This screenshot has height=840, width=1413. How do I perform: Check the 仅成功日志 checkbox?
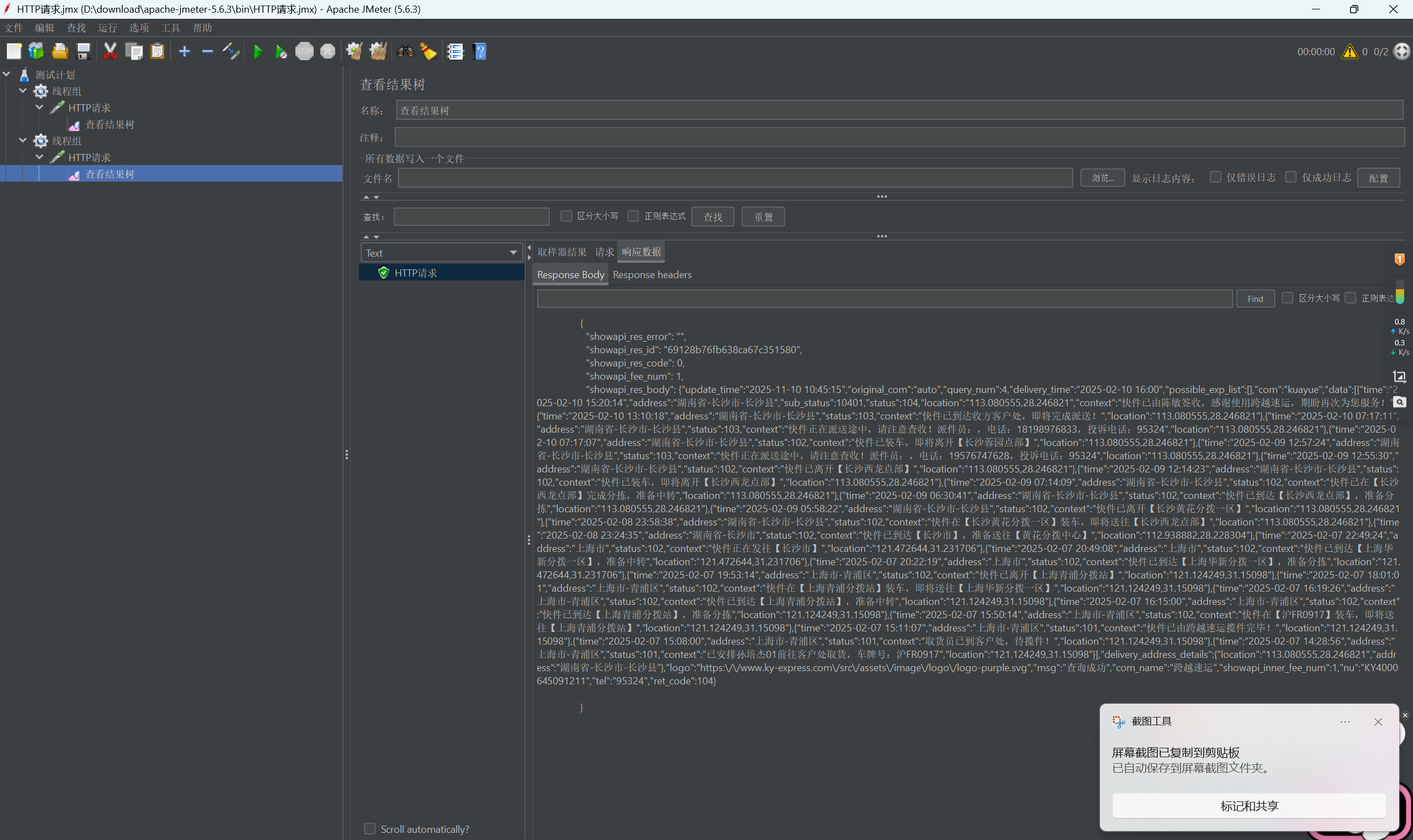(1290, 177)
